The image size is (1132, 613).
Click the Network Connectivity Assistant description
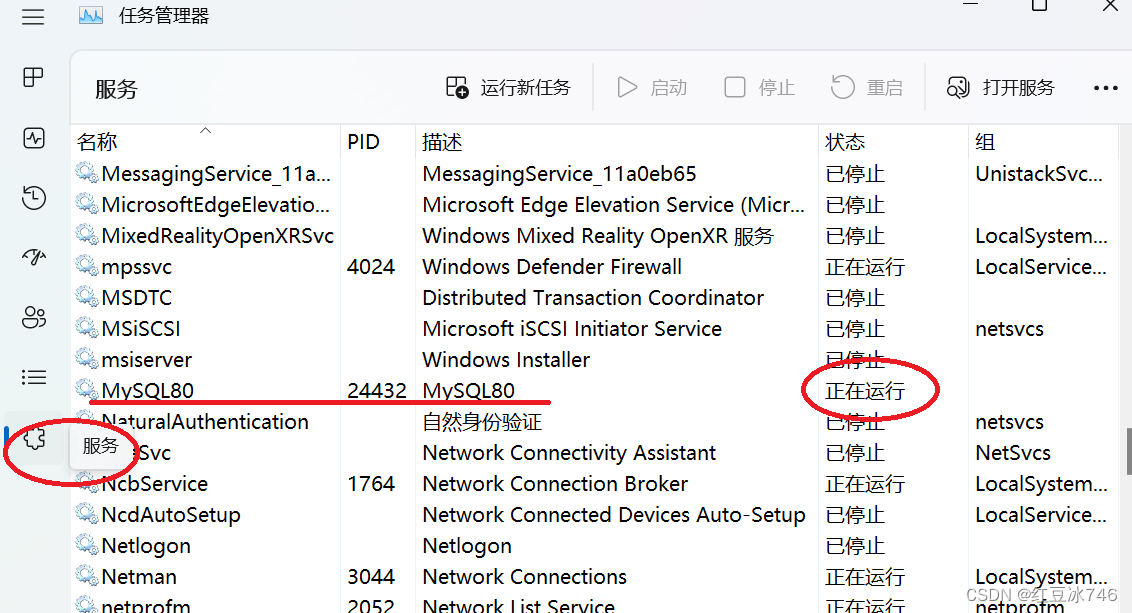[569, 453]
